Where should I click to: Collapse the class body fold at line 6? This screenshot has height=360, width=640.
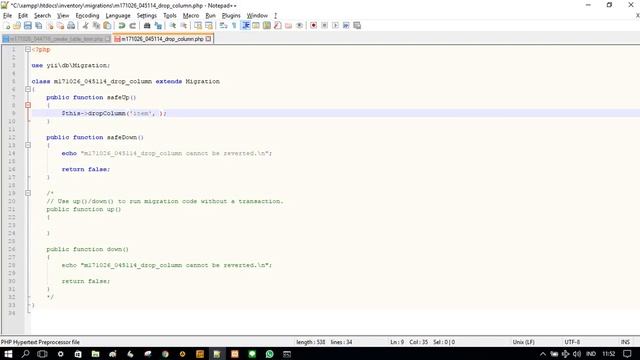[28, 89]
